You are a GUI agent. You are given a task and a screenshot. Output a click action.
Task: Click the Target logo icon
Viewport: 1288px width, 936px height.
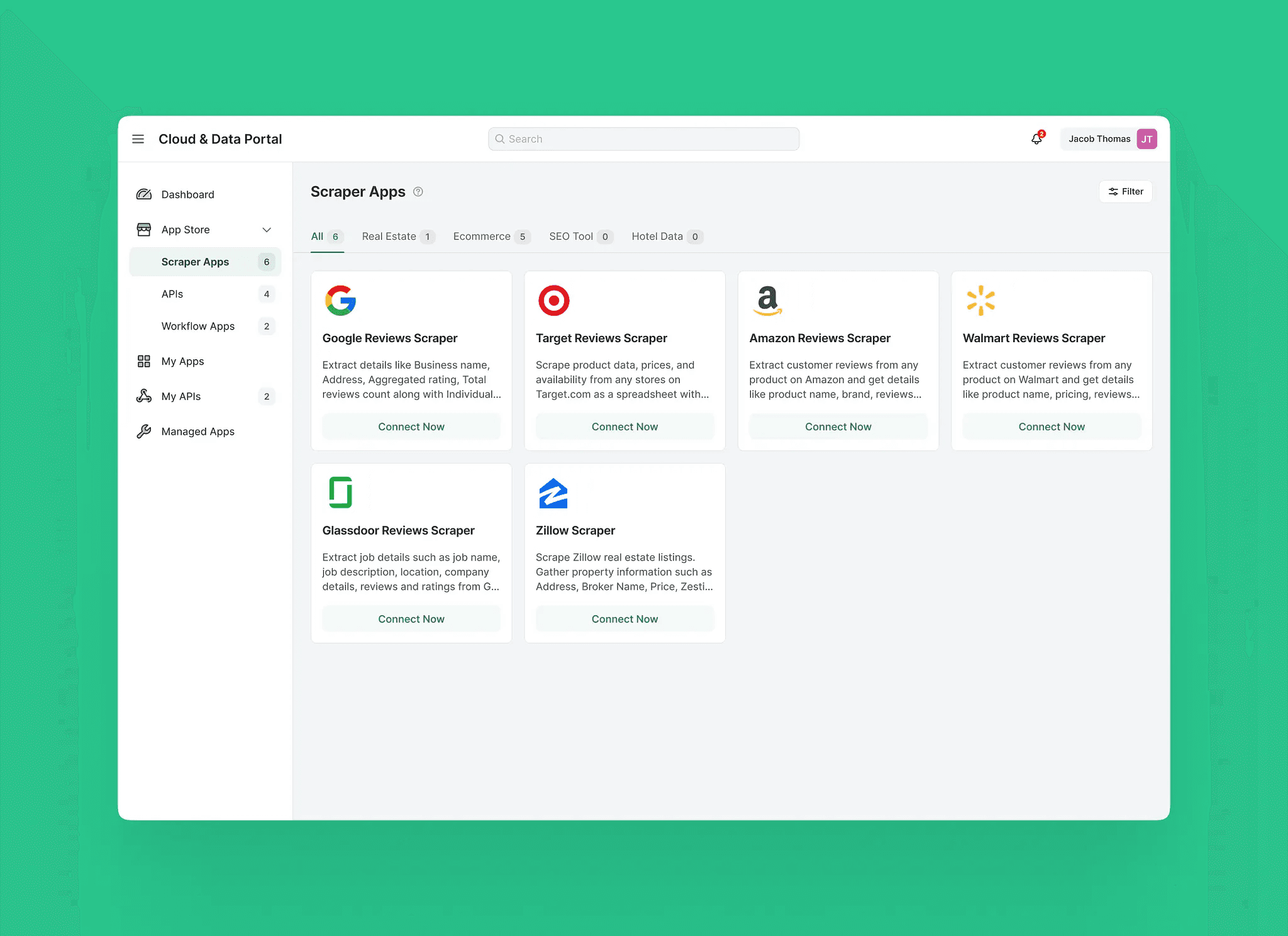[x=553, y=301]
